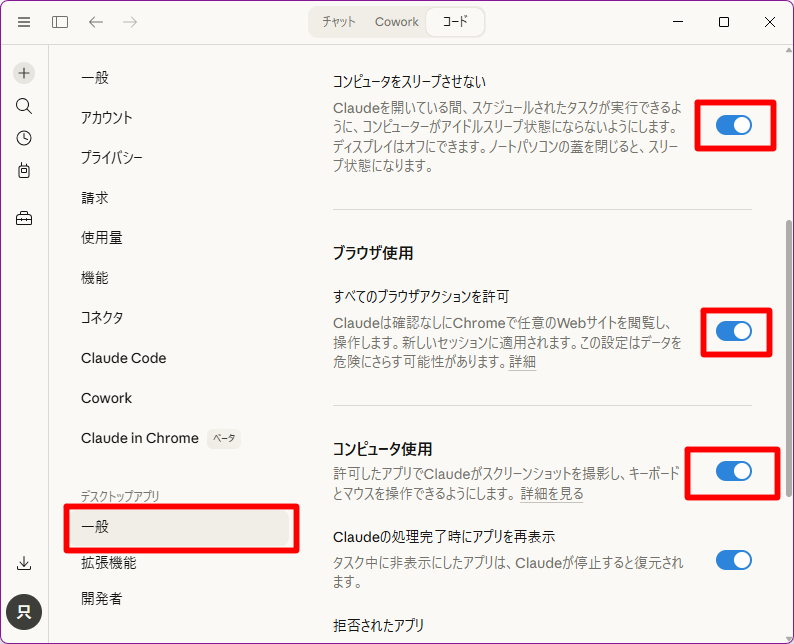
Task: Disable コンピュータをスリープさせない toggle
Action: click(733, 125)
